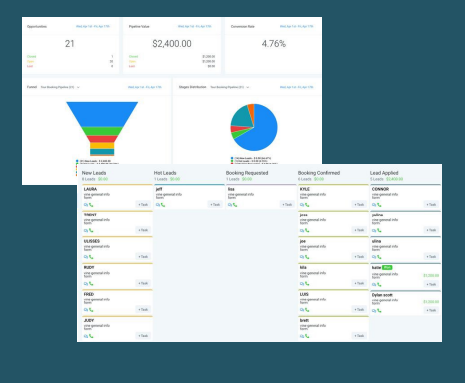This screenshot has height=383, width=465.
Task: Open the chat icon on CONNOR's card
Action: [374, 205]
